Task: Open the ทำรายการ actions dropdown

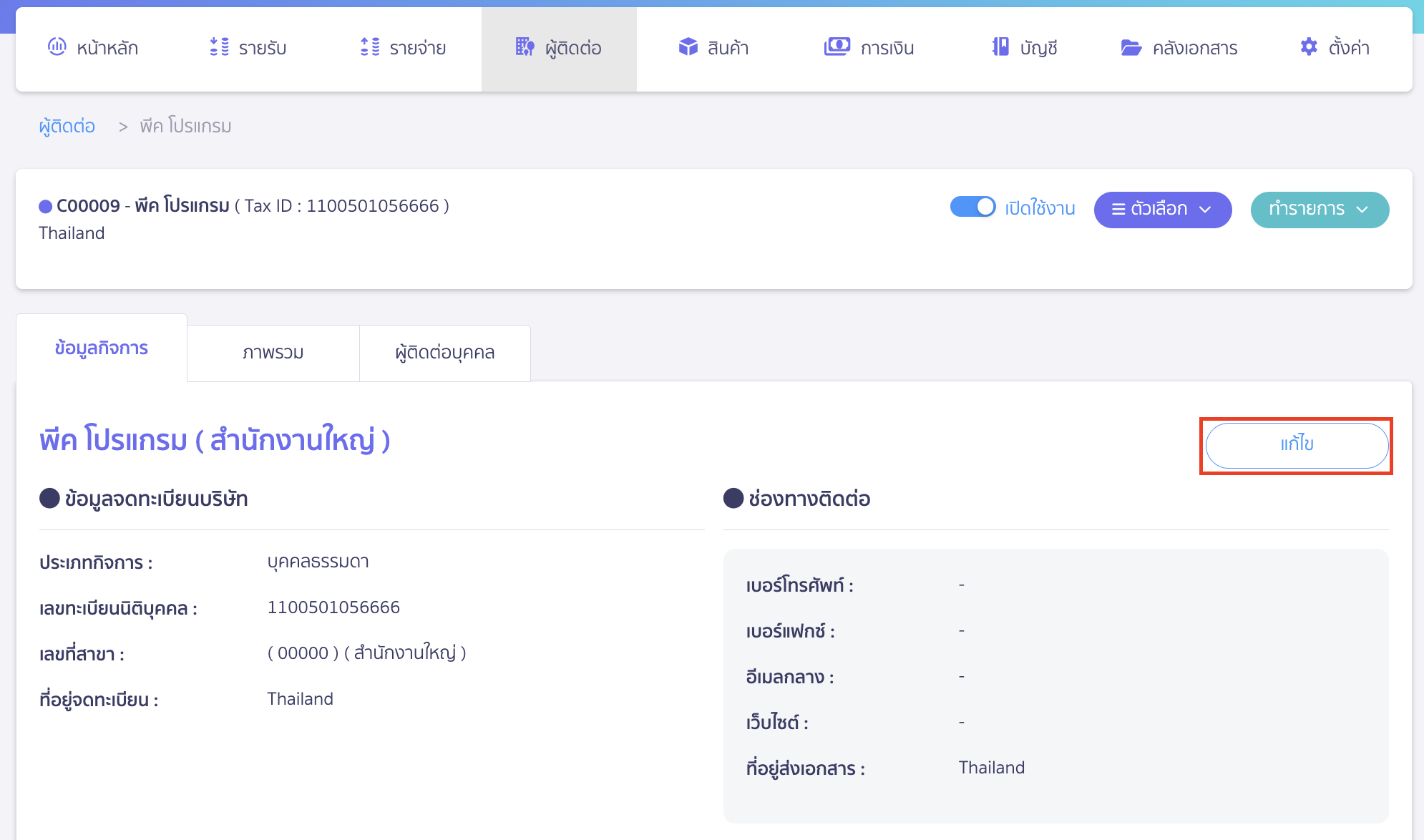Action: pyautogui.click(x=1320, y=210)
